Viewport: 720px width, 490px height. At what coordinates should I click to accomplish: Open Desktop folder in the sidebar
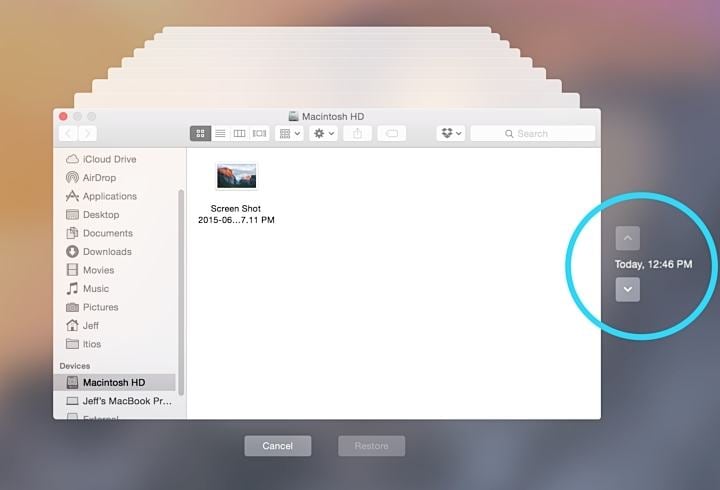click(x=93, y=214)
